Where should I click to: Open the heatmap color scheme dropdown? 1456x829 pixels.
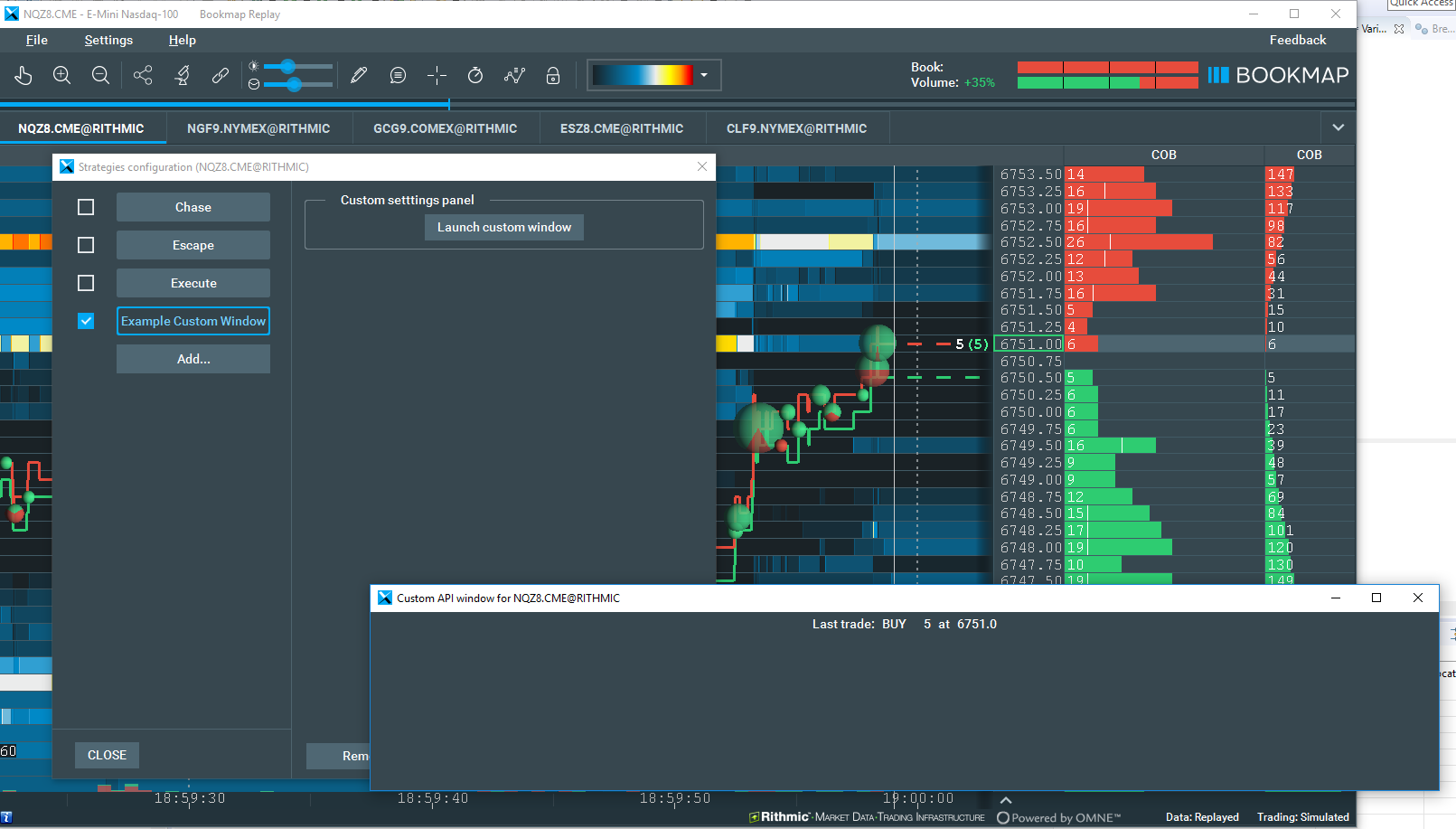703,75
